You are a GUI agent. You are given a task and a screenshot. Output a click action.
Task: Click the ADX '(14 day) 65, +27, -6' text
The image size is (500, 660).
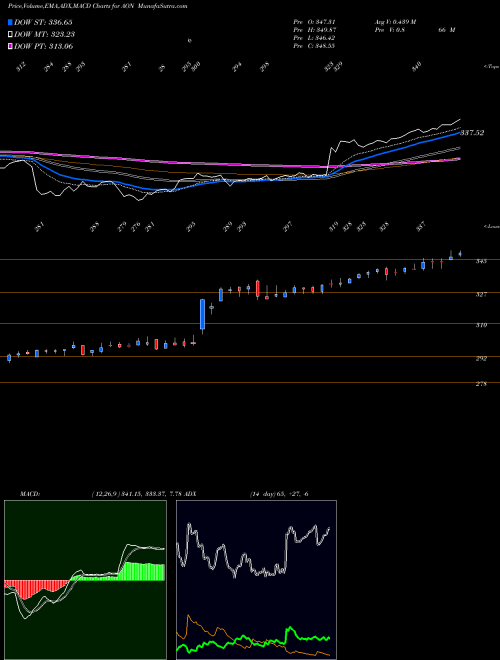[279, 494]
